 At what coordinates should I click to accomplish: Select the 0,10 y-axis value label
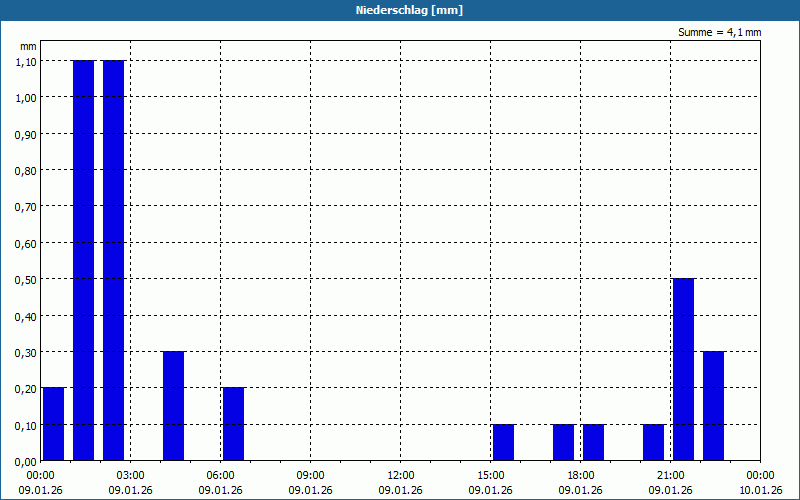point(26,426)
